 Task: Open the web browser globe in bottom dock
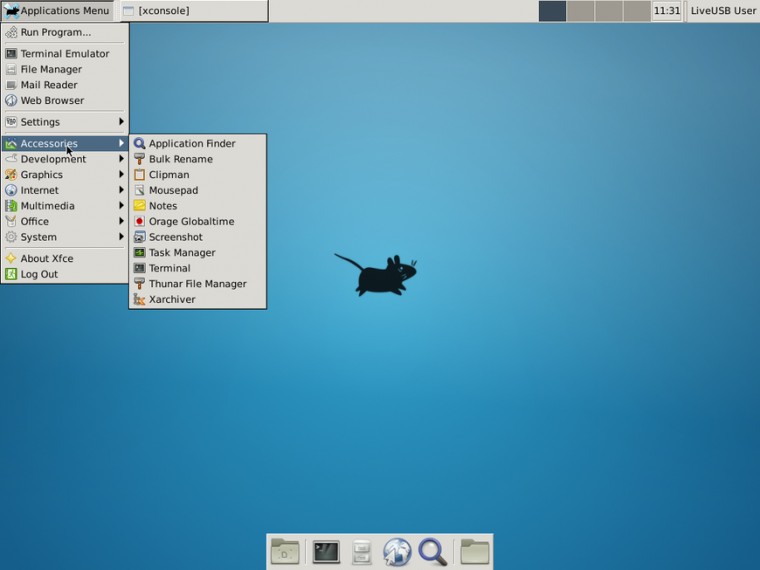coord(397,552)
